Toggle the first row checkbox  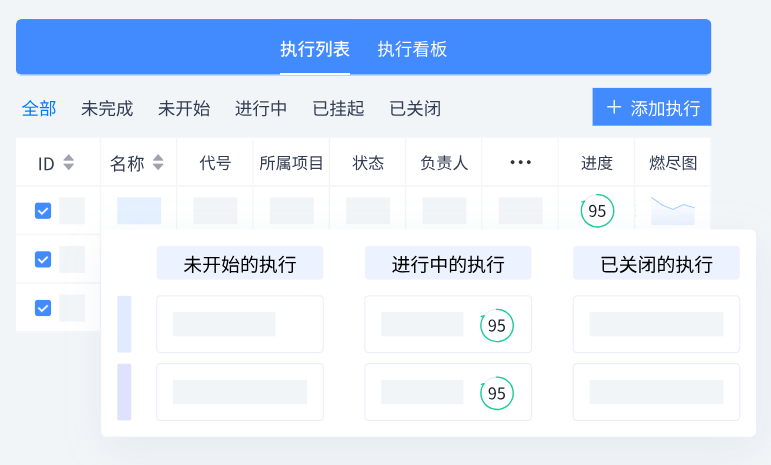tap(43, 211)
